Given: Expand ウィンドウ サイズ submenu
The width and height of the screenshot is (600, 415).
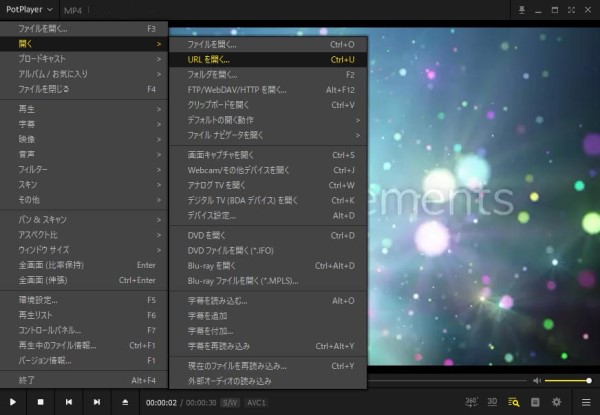Looking at the screenshot, I should pyautogui.click(x=84, y=250).
